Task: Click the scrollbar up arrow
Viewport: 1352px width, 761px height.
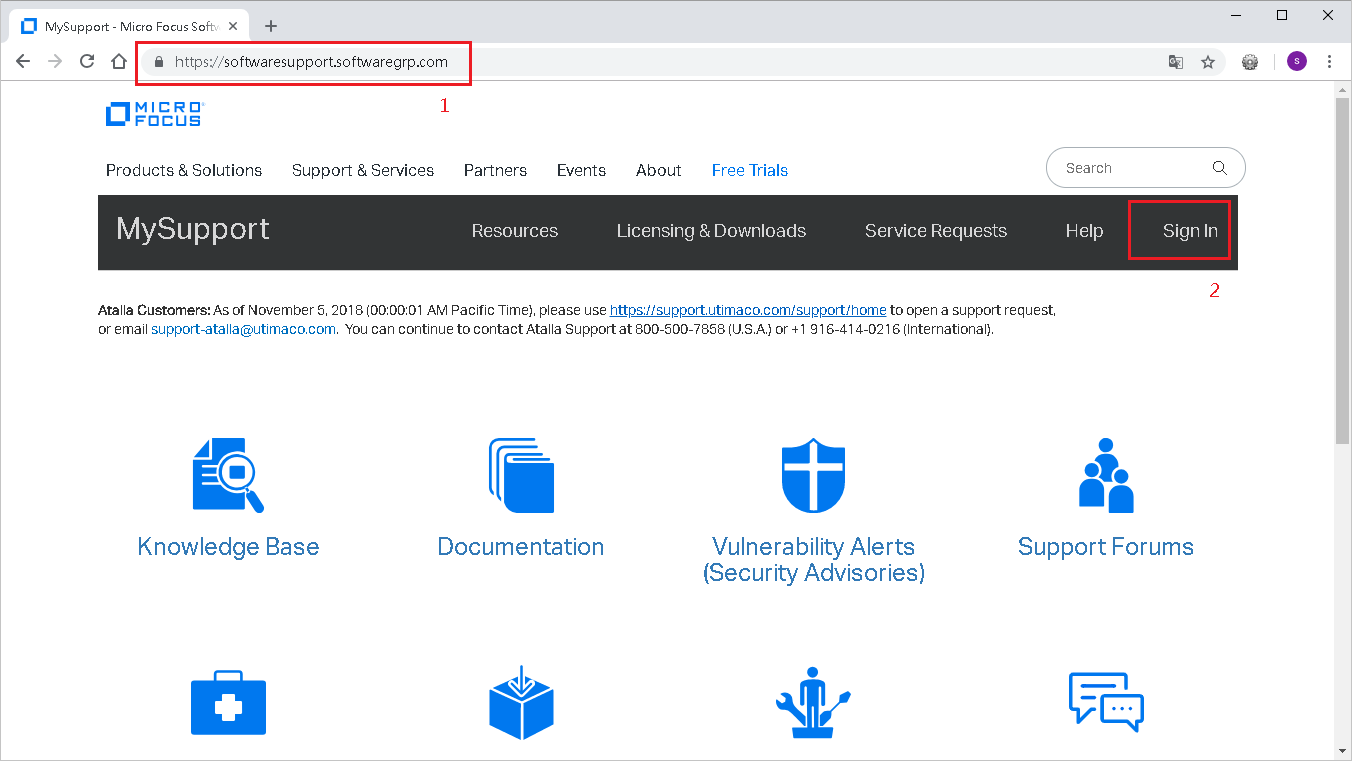Action: [1343, 90]
